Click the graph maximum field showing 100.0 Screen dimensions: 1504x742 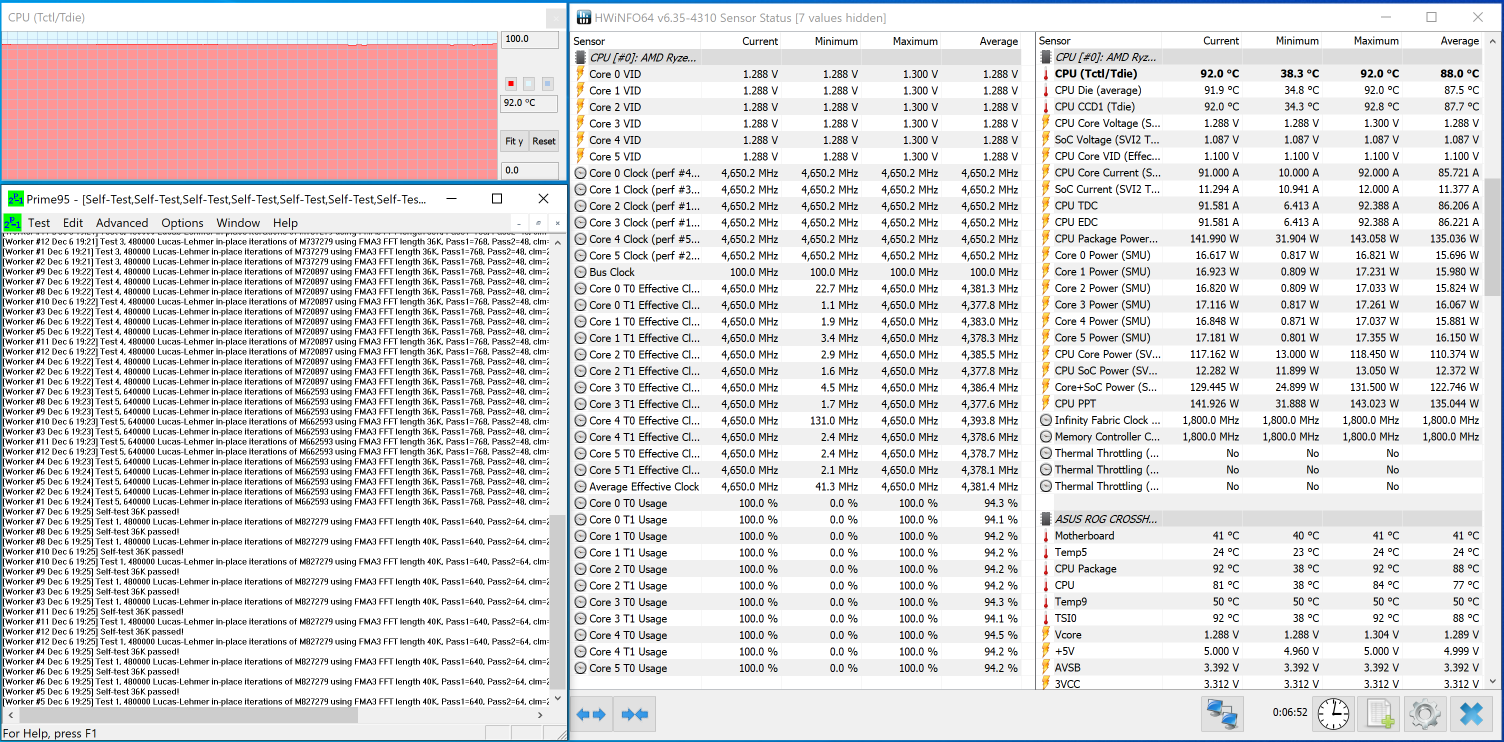[x=530, y=39]
